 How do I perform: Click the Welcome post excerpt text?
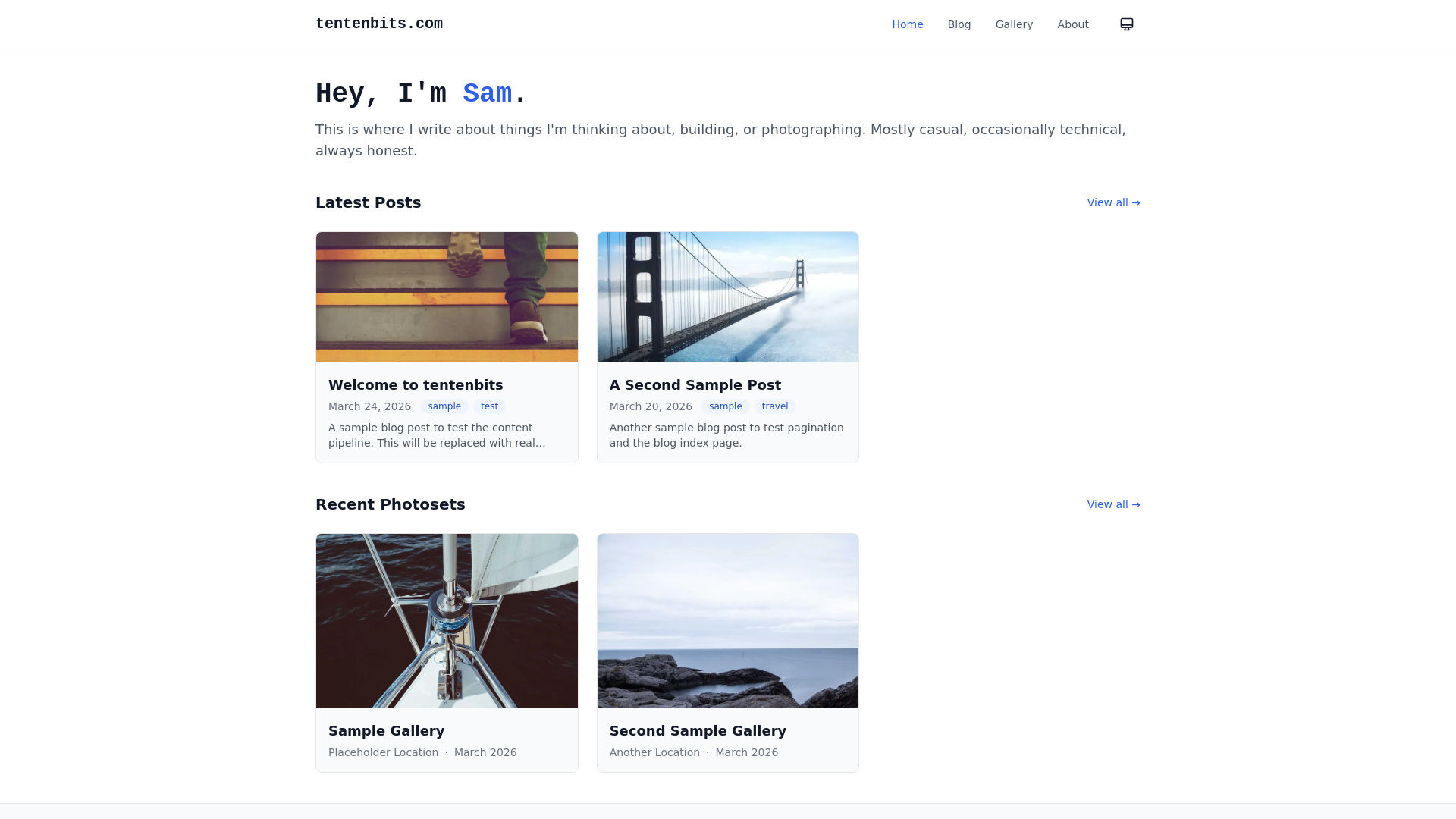437,435
